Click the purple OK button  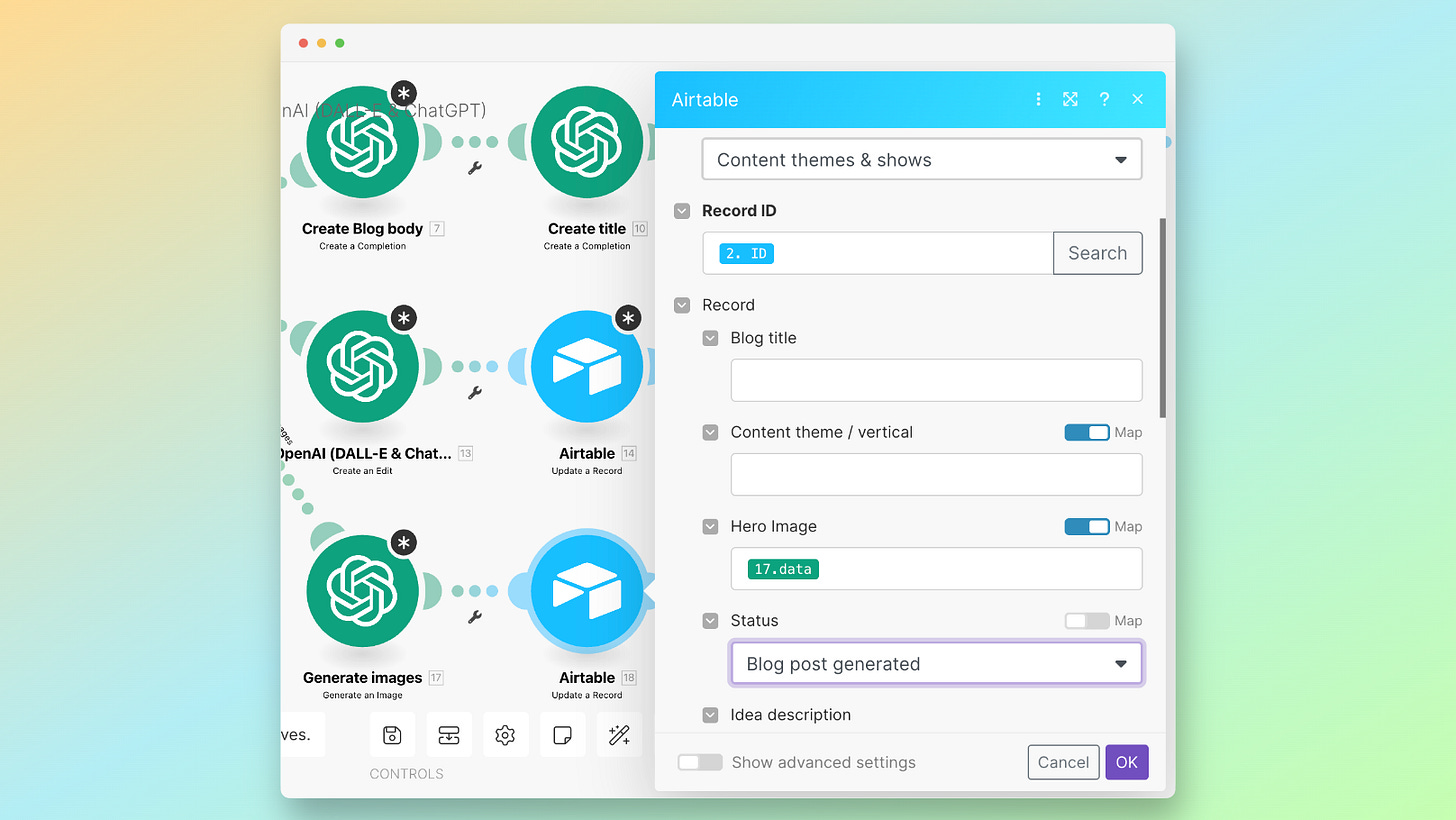[1127, 762]
